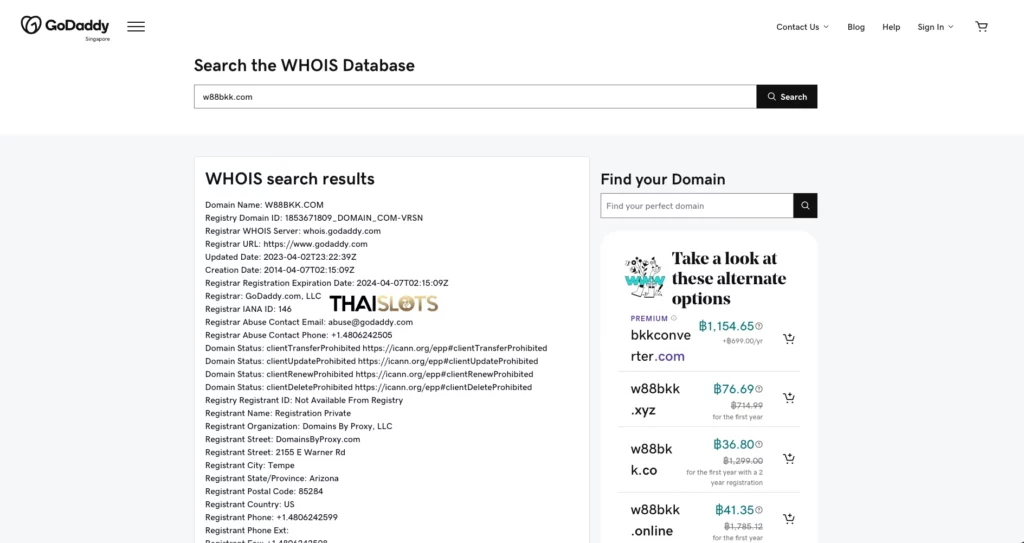Click the THAISLOTS logo image
The image size is (1024, 543).
coord(384,303)
